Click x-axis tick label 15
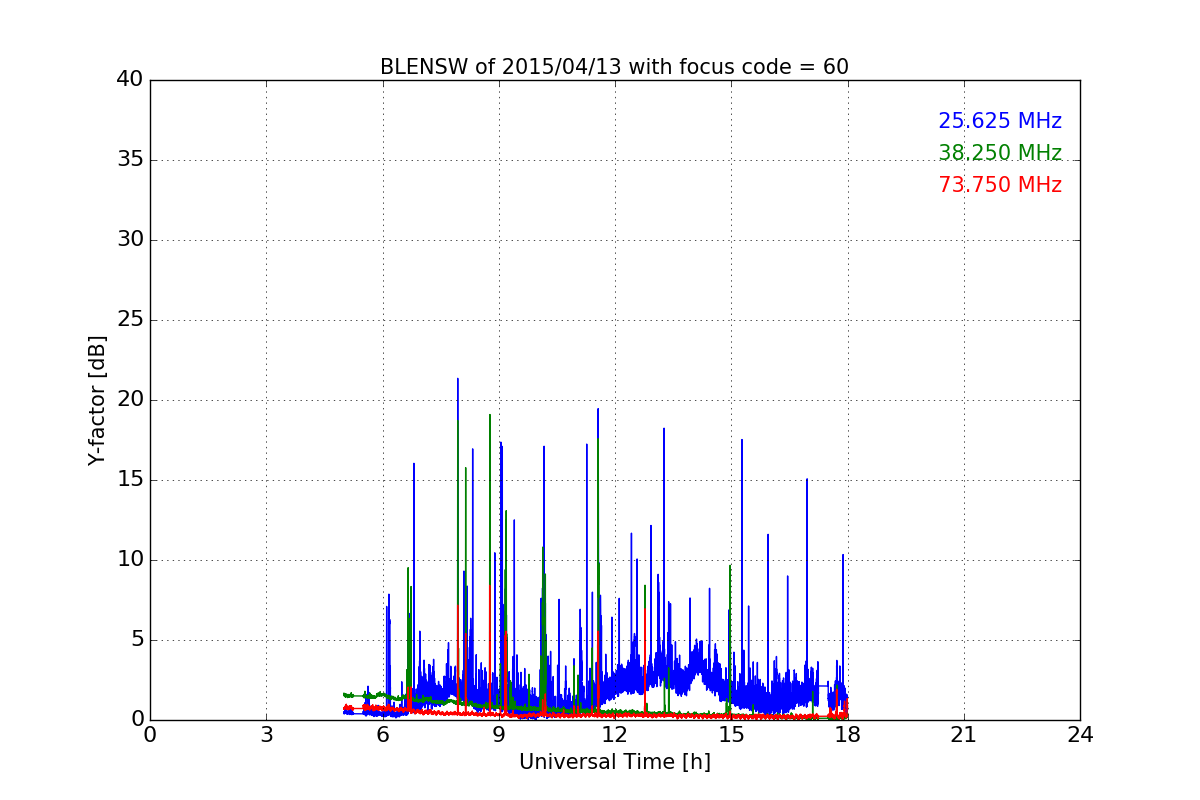 [731, 735]
